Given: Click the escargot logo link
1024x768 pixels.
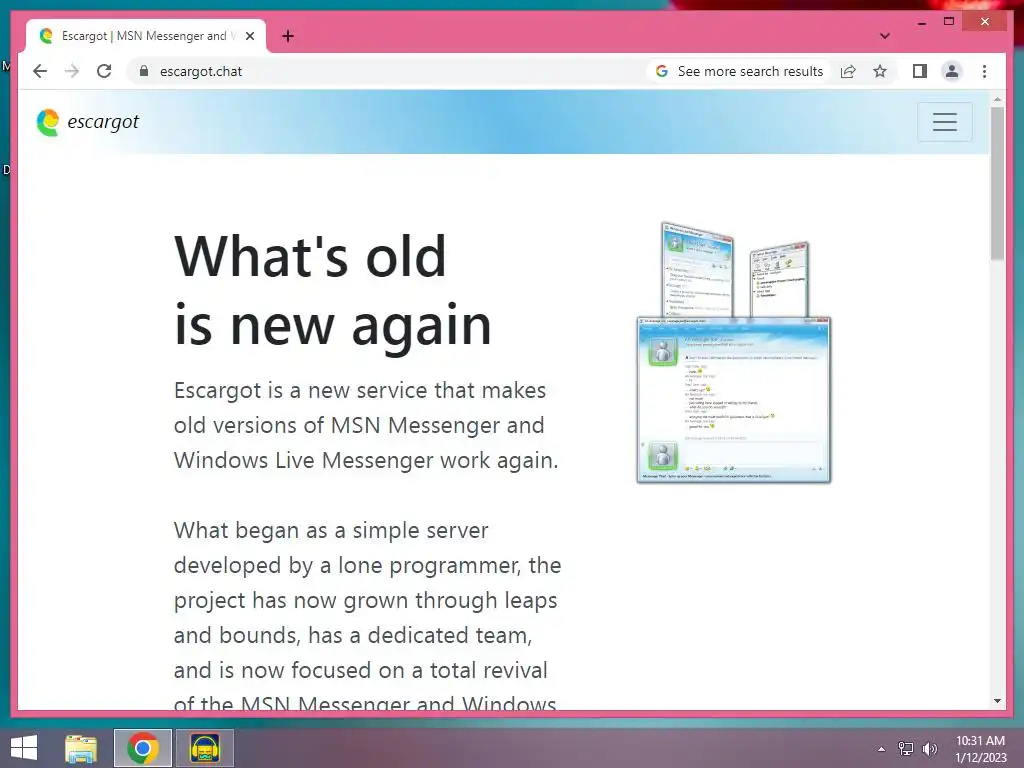Looking at the screenshot, I should coord(88,122).
